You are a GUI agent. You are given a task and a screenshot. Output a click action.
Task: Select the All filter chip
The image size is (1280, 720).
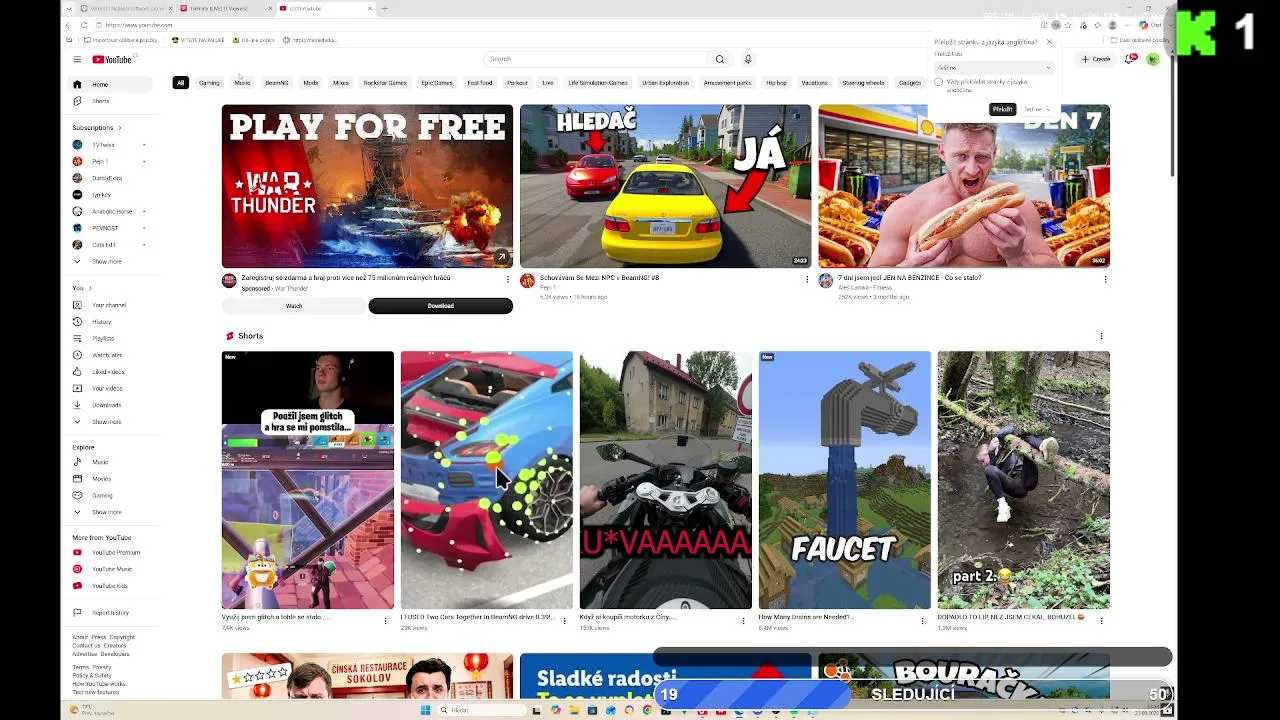coord(180,83)
